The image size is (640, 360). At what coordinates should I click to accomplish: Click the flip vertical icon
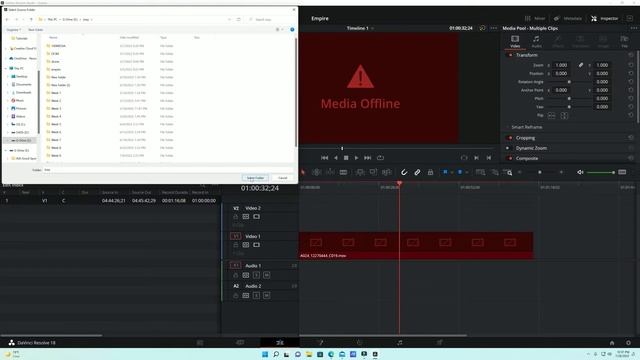[x=564, y=116]
